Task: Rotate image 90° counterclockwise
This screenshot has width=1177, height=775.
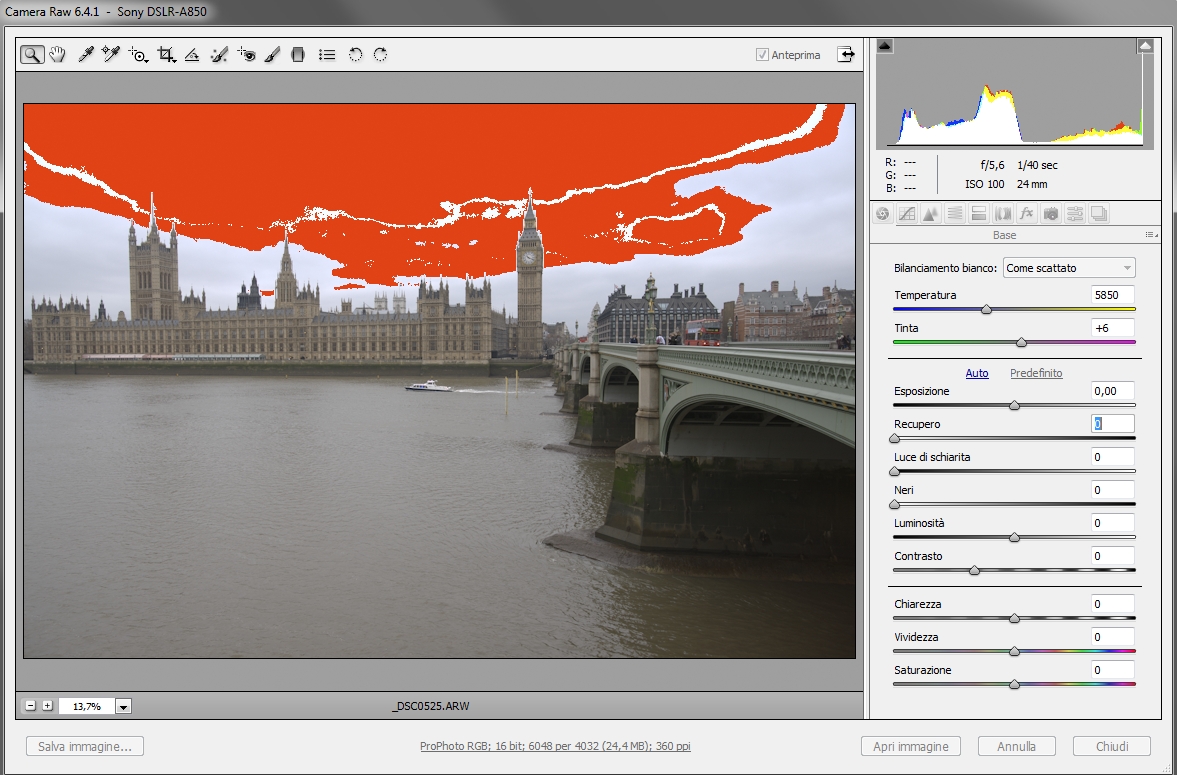Action: pyautogui.click(x=355, y=55)
